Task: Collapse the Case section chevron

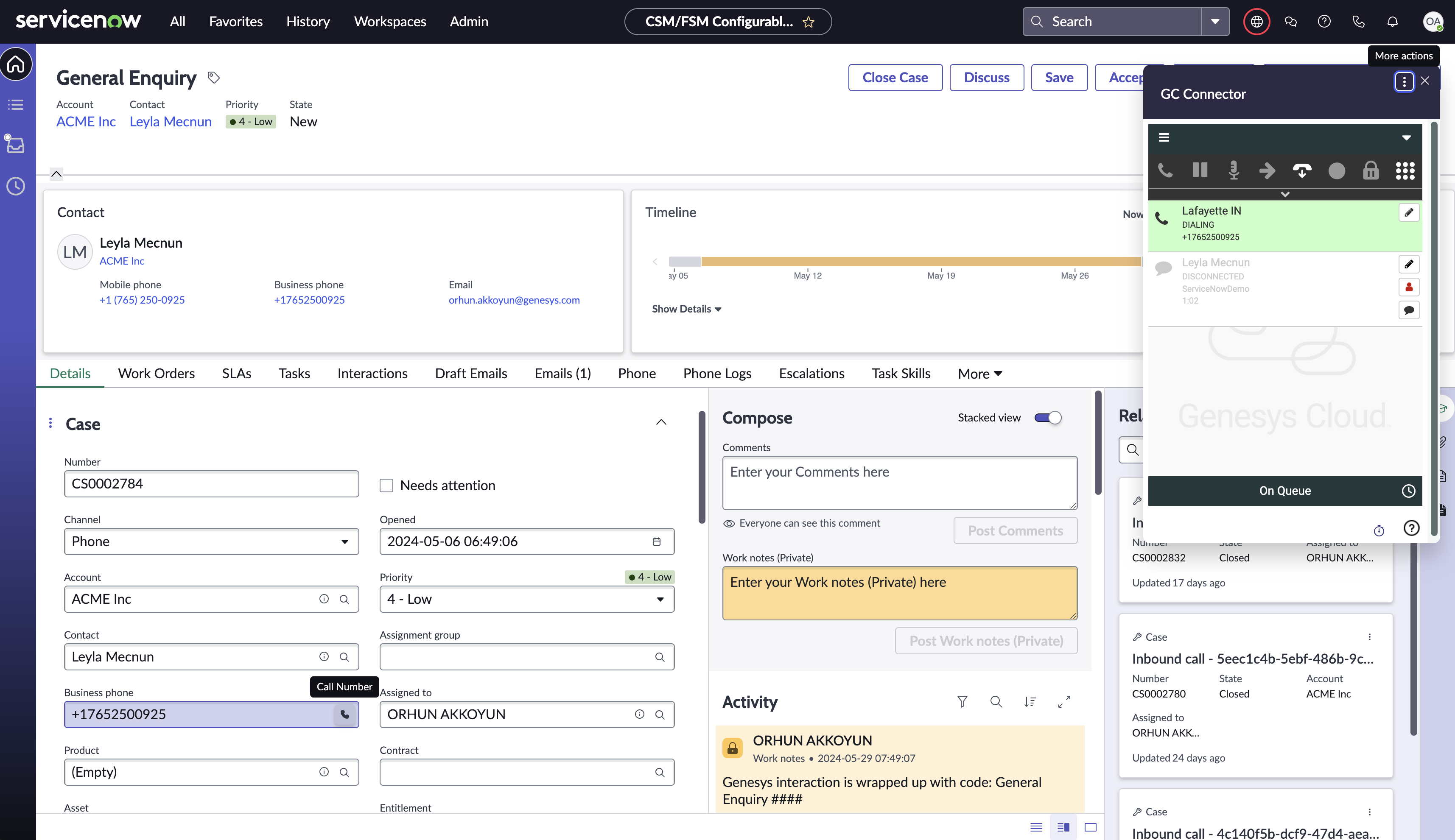Action: [661, 423]
